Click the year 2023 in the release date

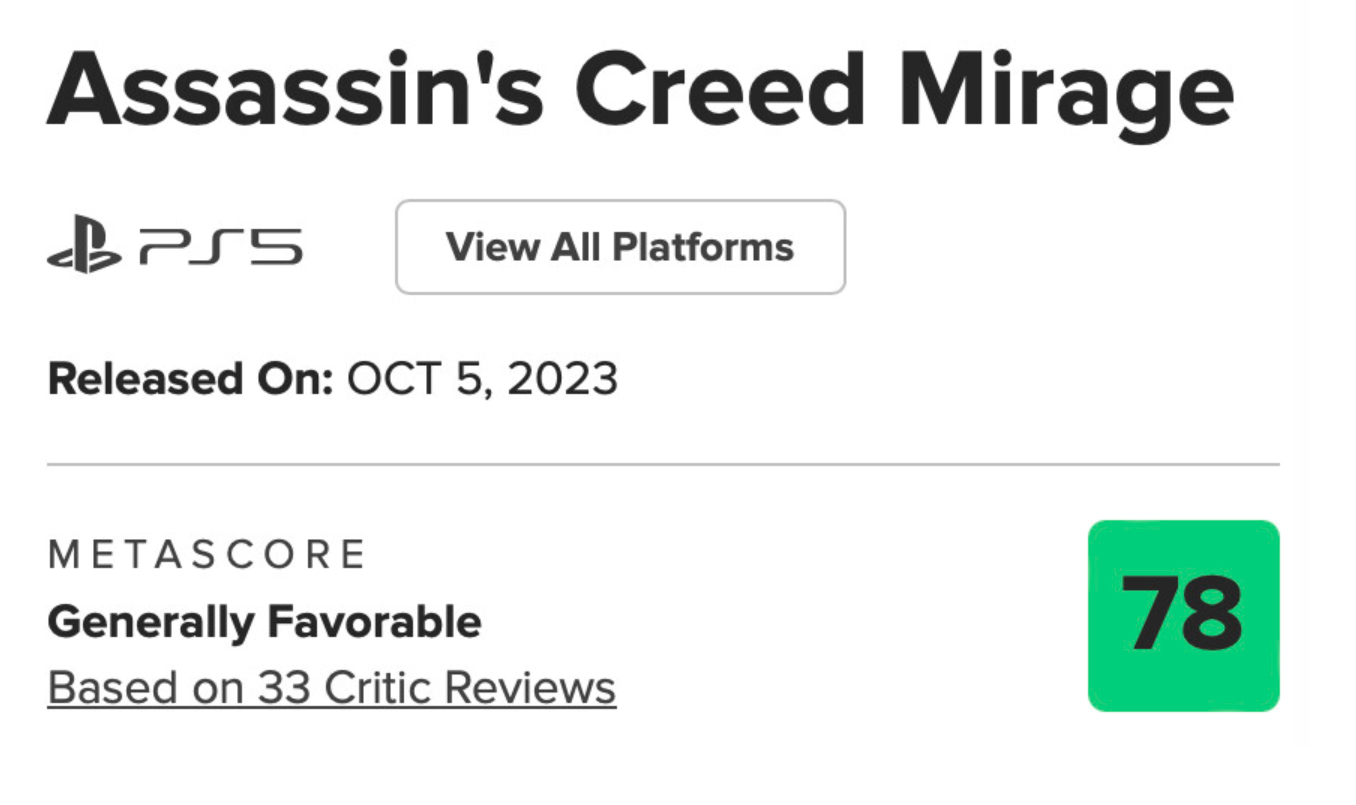click(560, 379)
